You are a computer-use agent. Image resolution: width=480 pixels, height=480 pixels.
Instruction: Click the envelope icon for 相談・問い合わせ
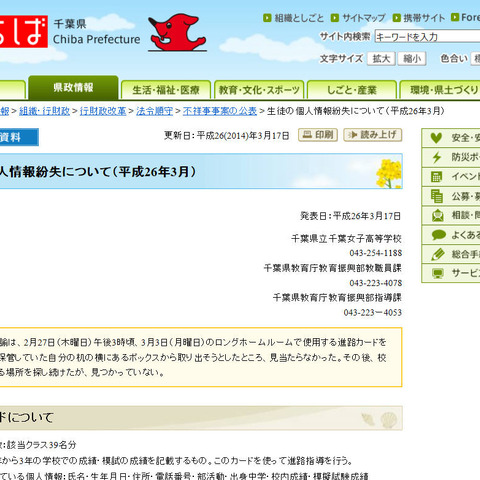[x=437, y=215]
